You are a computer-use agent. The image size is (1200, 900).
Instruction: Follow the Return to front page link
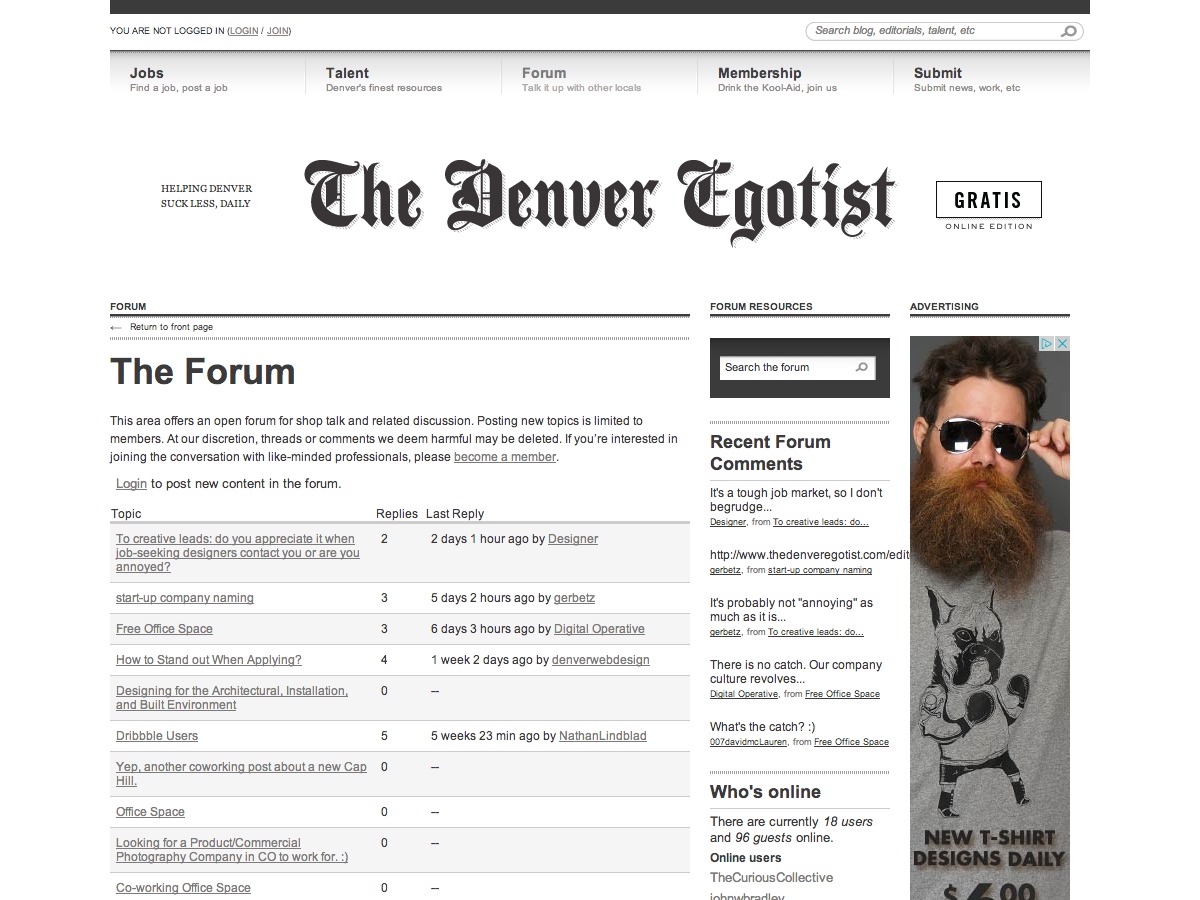171,327
